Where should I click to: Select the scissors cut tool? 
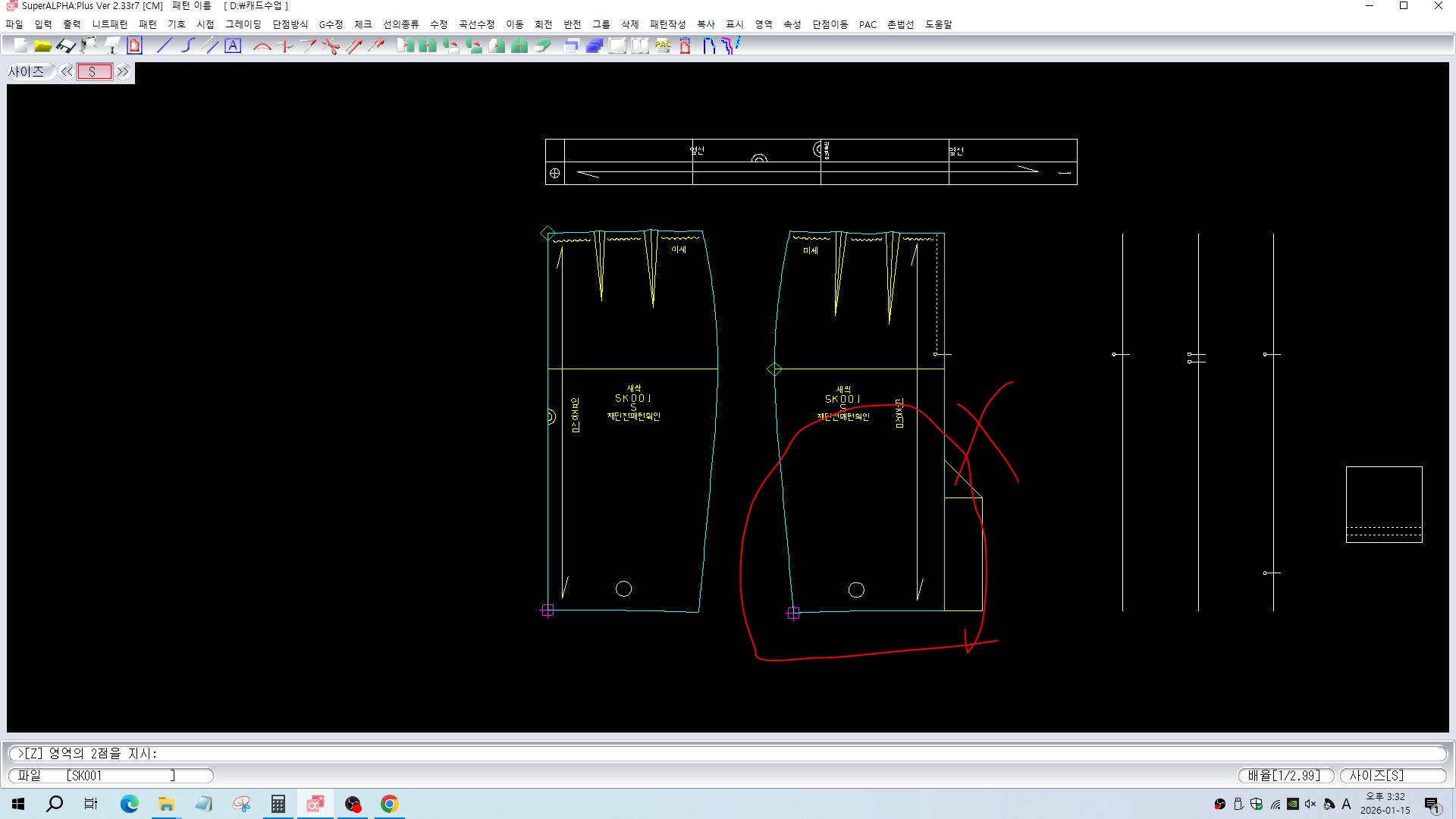point(331,46)
